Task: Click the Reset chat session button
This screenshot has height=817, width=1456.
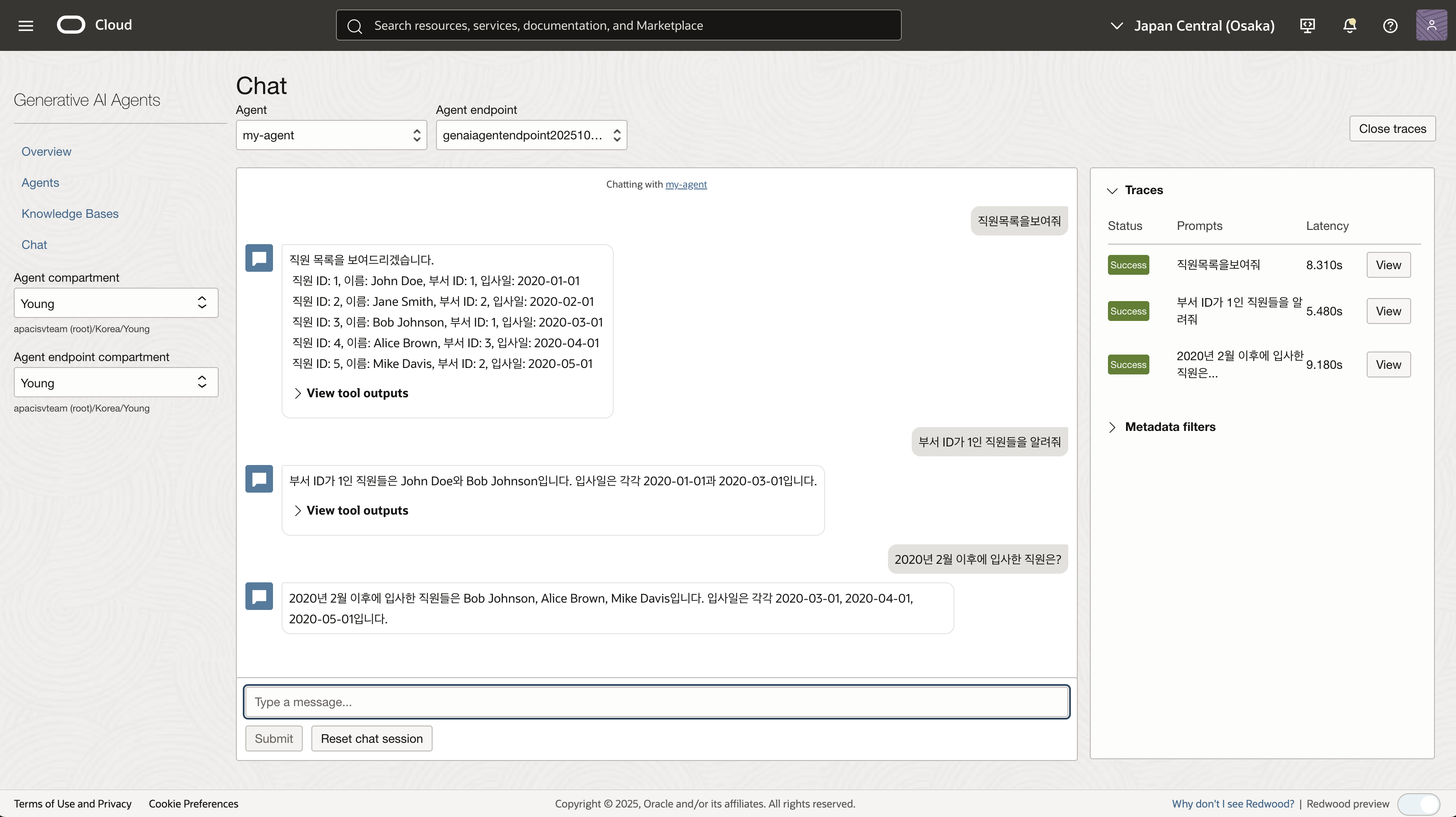Action: pos(371,738)
